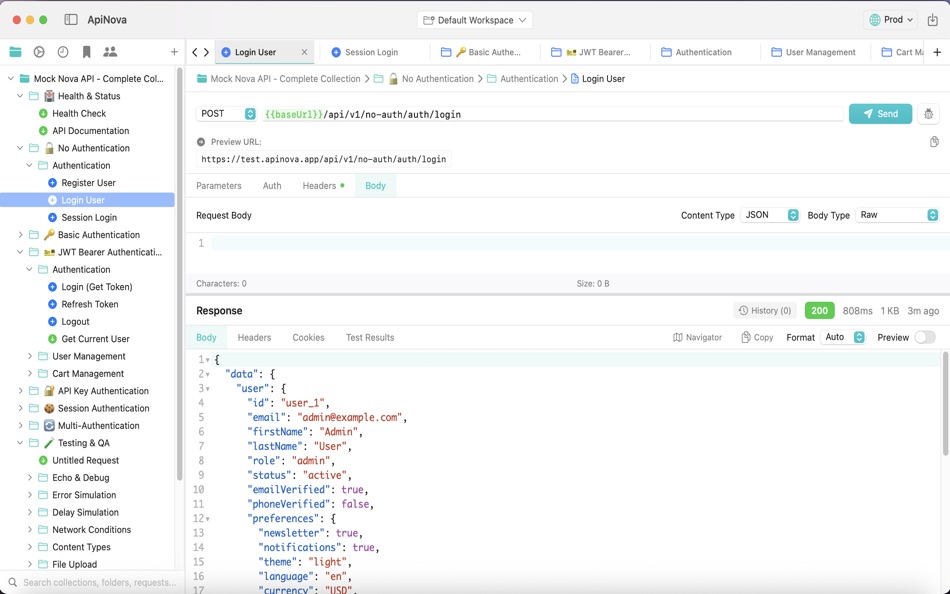Click the 200 status badge
Image resolution: width=950 pixels, height=594 pixels.
pyautogui.click(x=819, y=311)
